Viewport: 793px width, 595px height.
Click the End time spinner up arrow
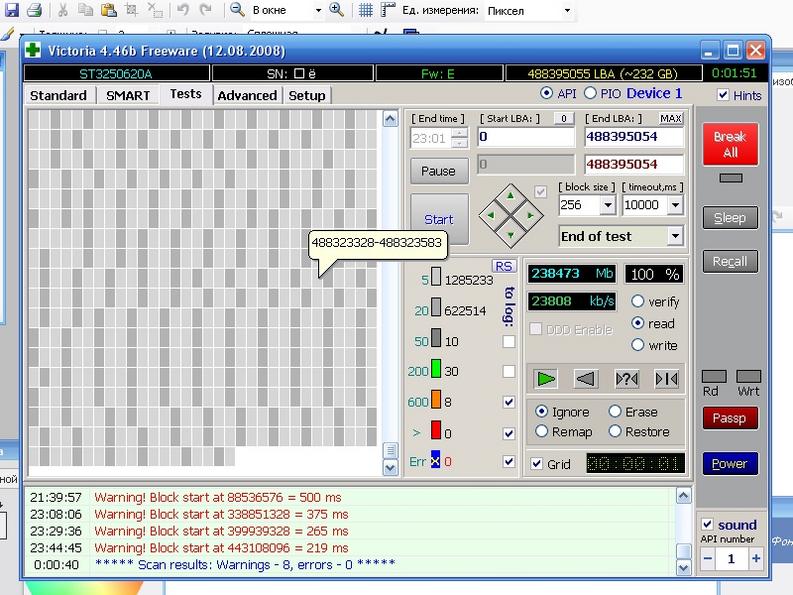(x=459, y=133)
